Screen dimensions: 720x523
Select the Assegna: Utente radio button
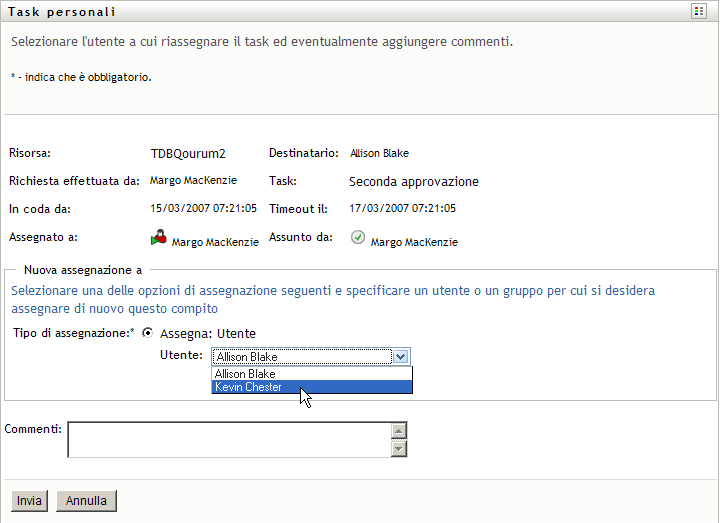[148, 333]
